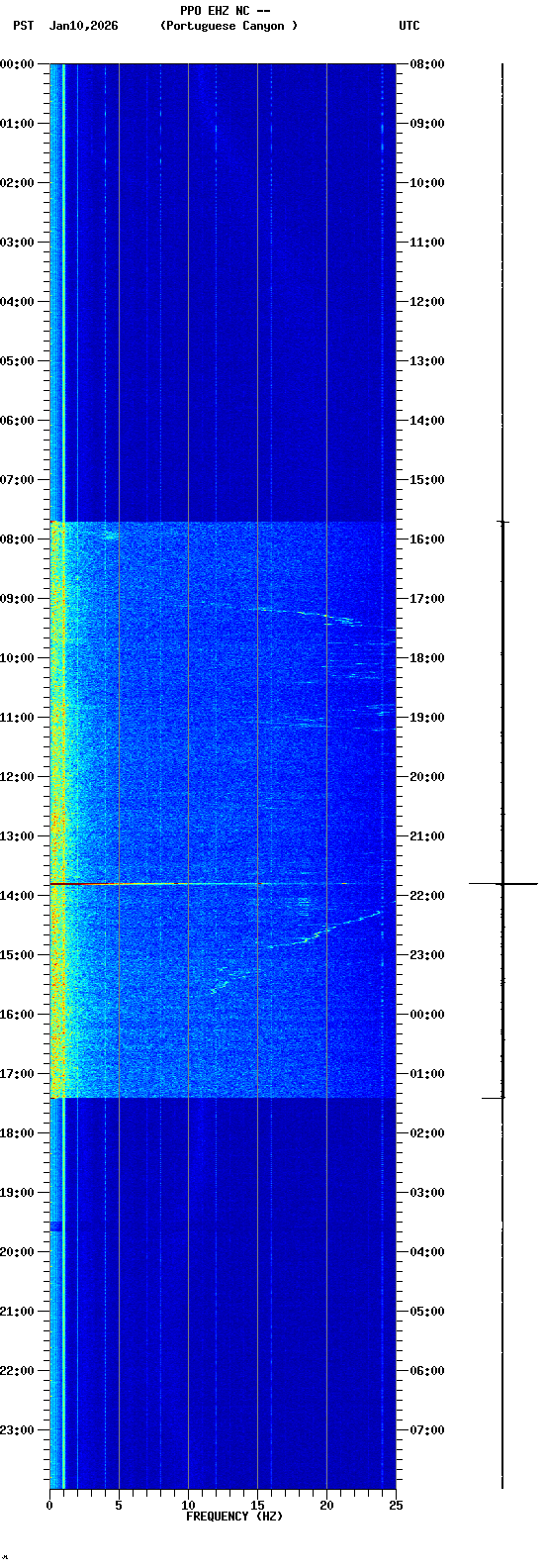
Task: Click the 15 Hz frequency tick label
Action: [x=257, y=1506]
